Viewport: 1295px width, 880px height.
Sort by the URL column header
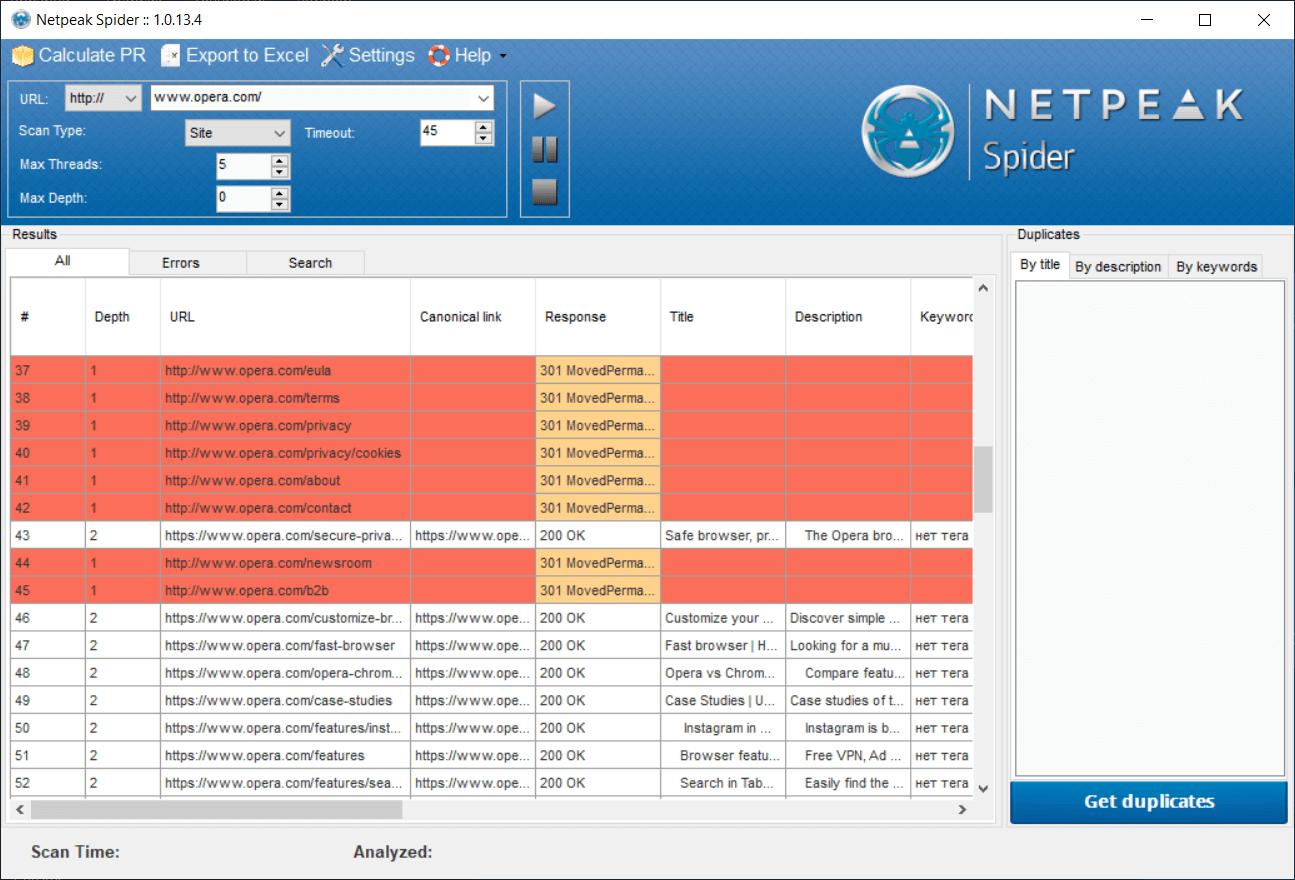[x=285, y=317]
